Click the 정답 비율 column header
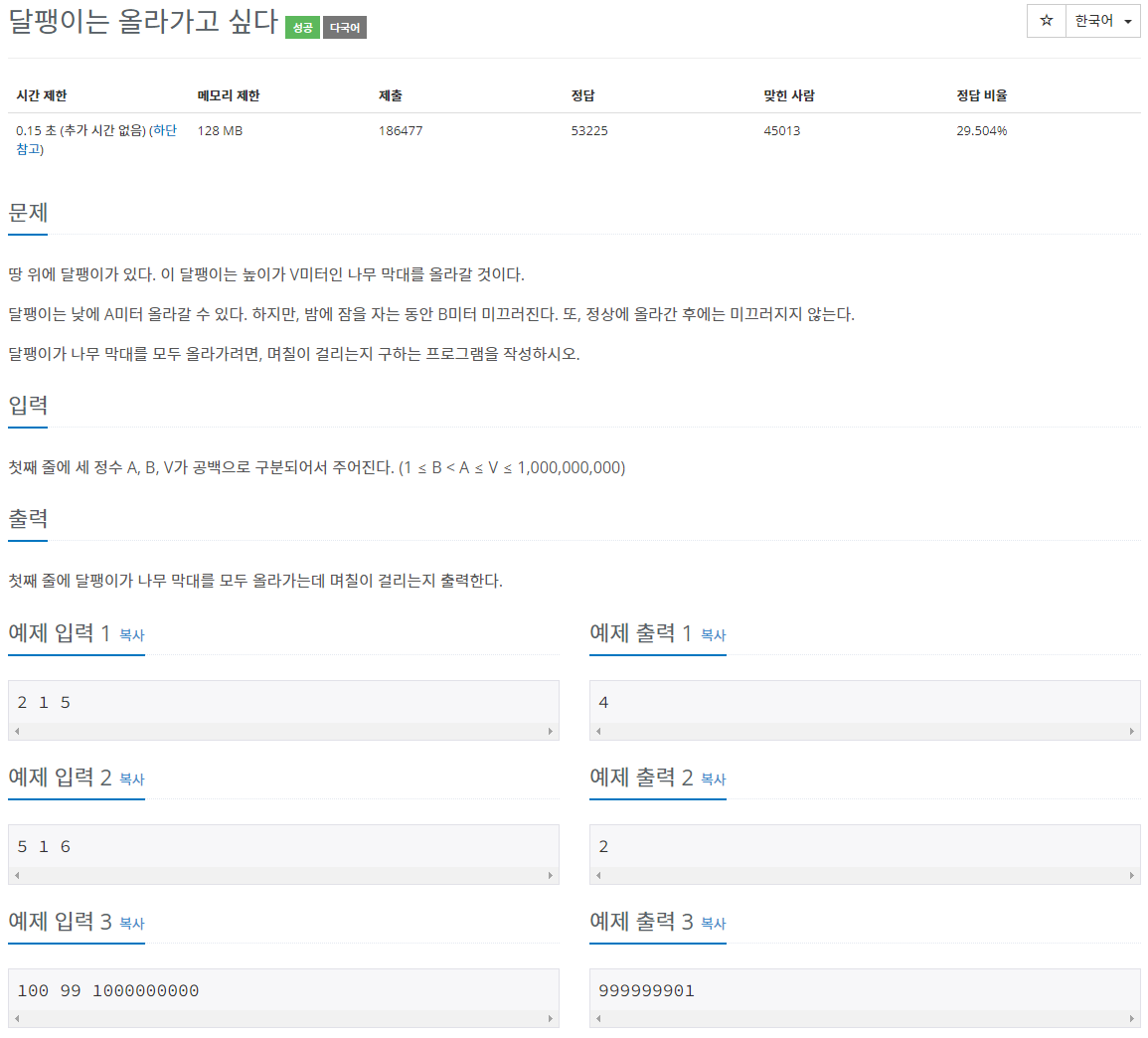Image resolution: width=1148 pixels, height=1038 pixels. (x=982, y=95)
